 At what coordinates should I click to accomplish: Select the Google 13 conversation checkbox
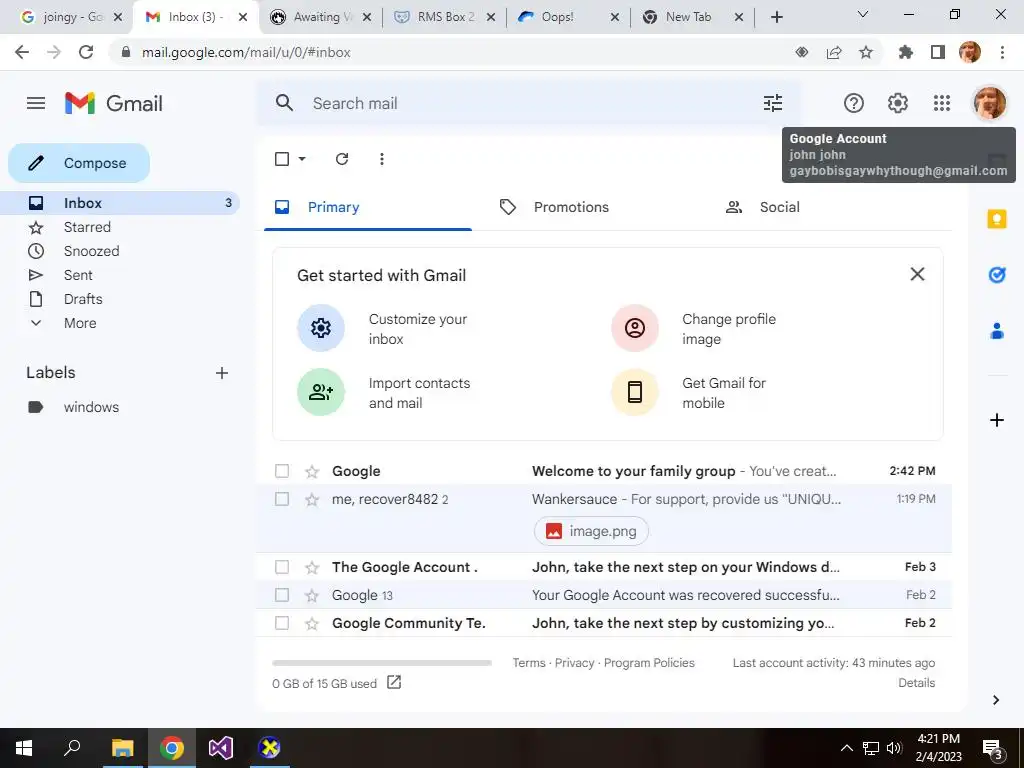tap(281, 595)
